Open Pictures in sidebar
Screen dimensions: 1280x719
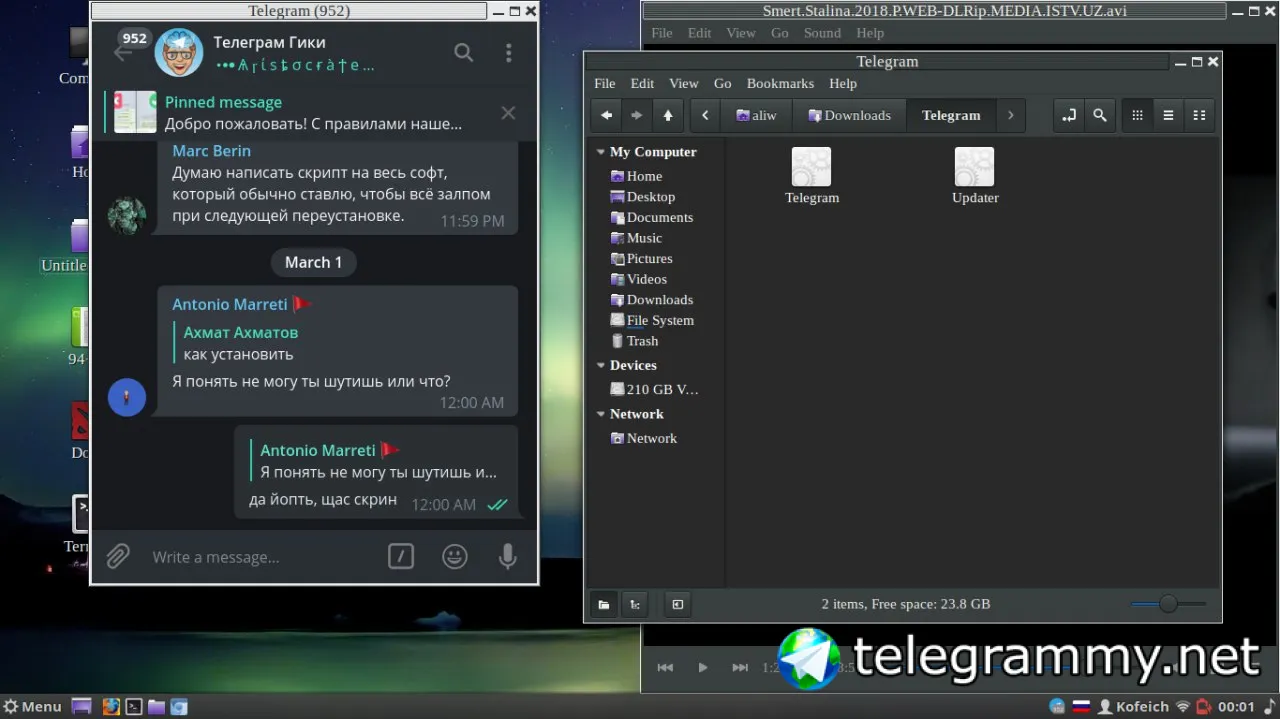641,258
